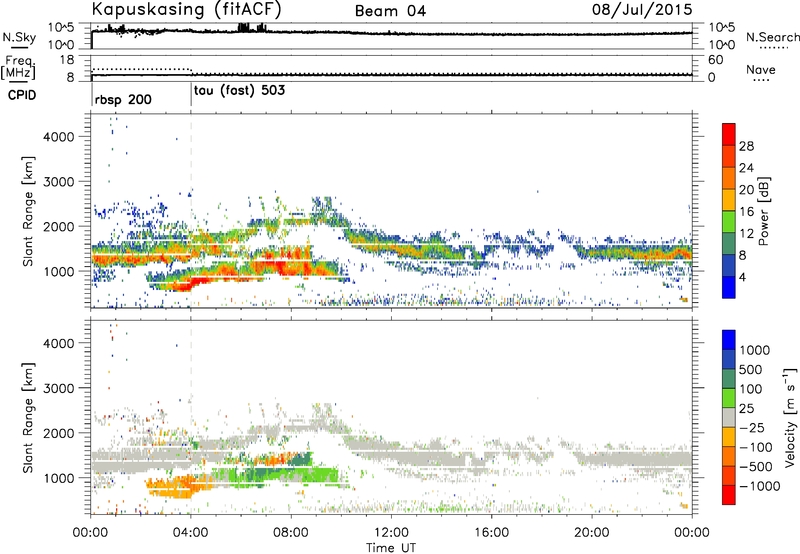Click the 'Velocity [m s-1]' color bar label
Image resolution: width=800 pixels, height=554 pixels.
click(x=790, y=417)
